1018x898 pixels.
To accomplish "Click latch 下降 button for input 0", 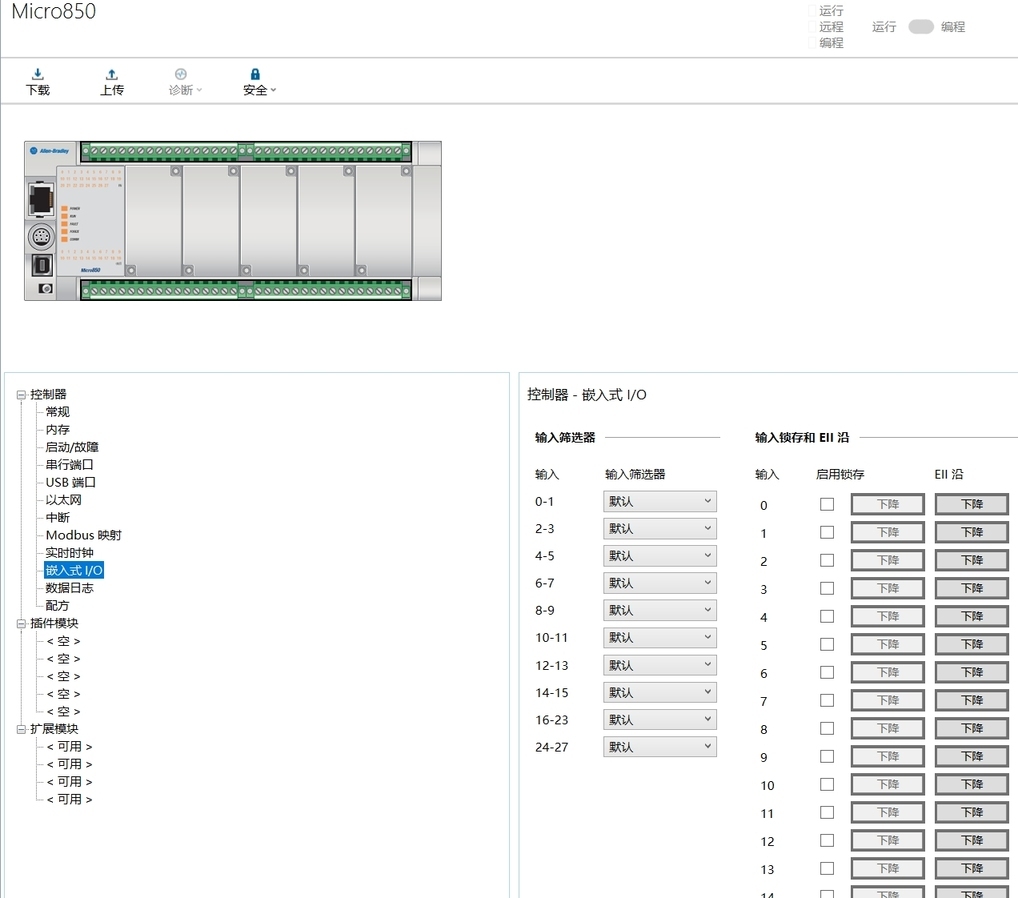I will click(888, 504).
